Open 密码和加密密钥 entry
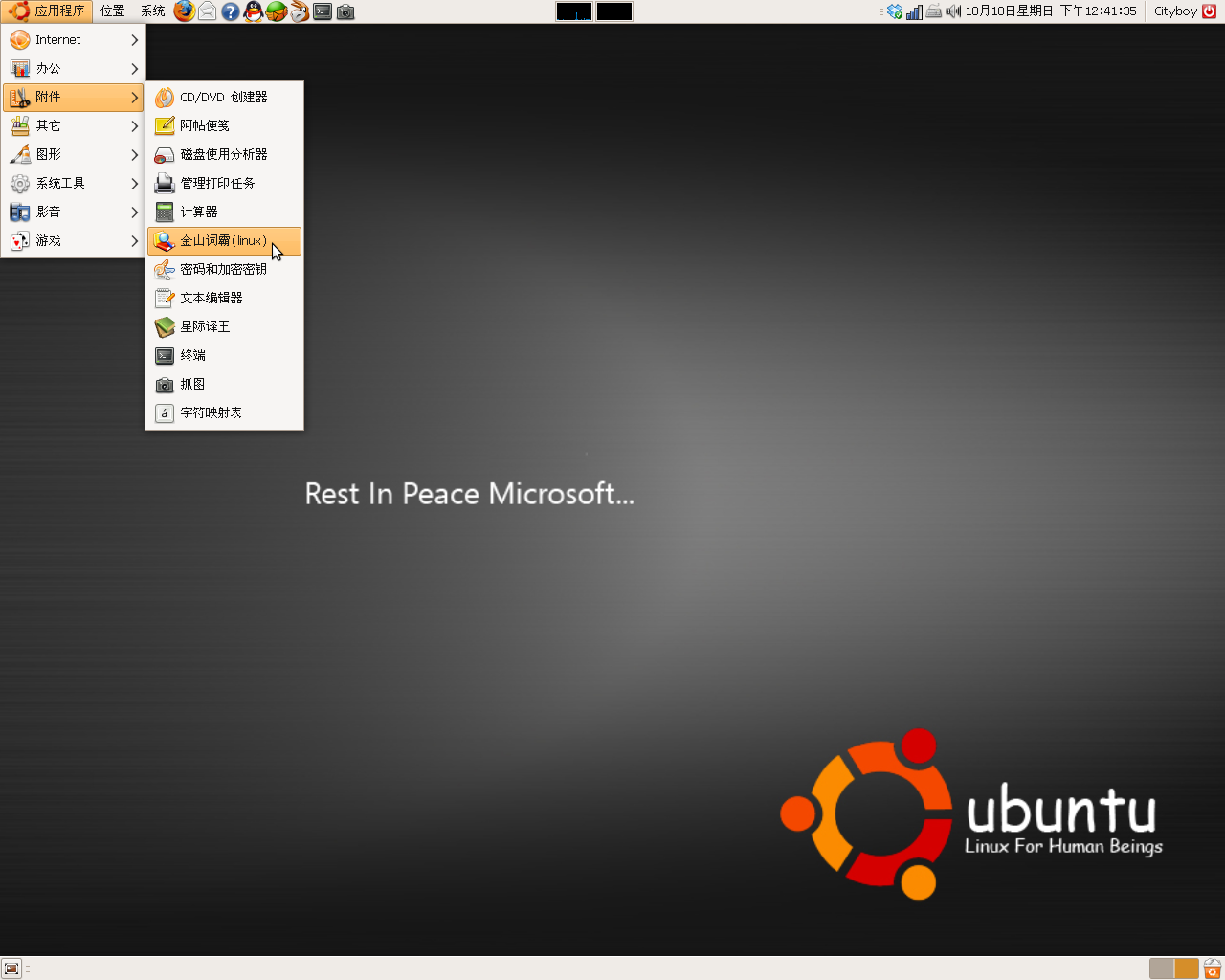Screen dimensions: 1225x980 coord(225,269)
